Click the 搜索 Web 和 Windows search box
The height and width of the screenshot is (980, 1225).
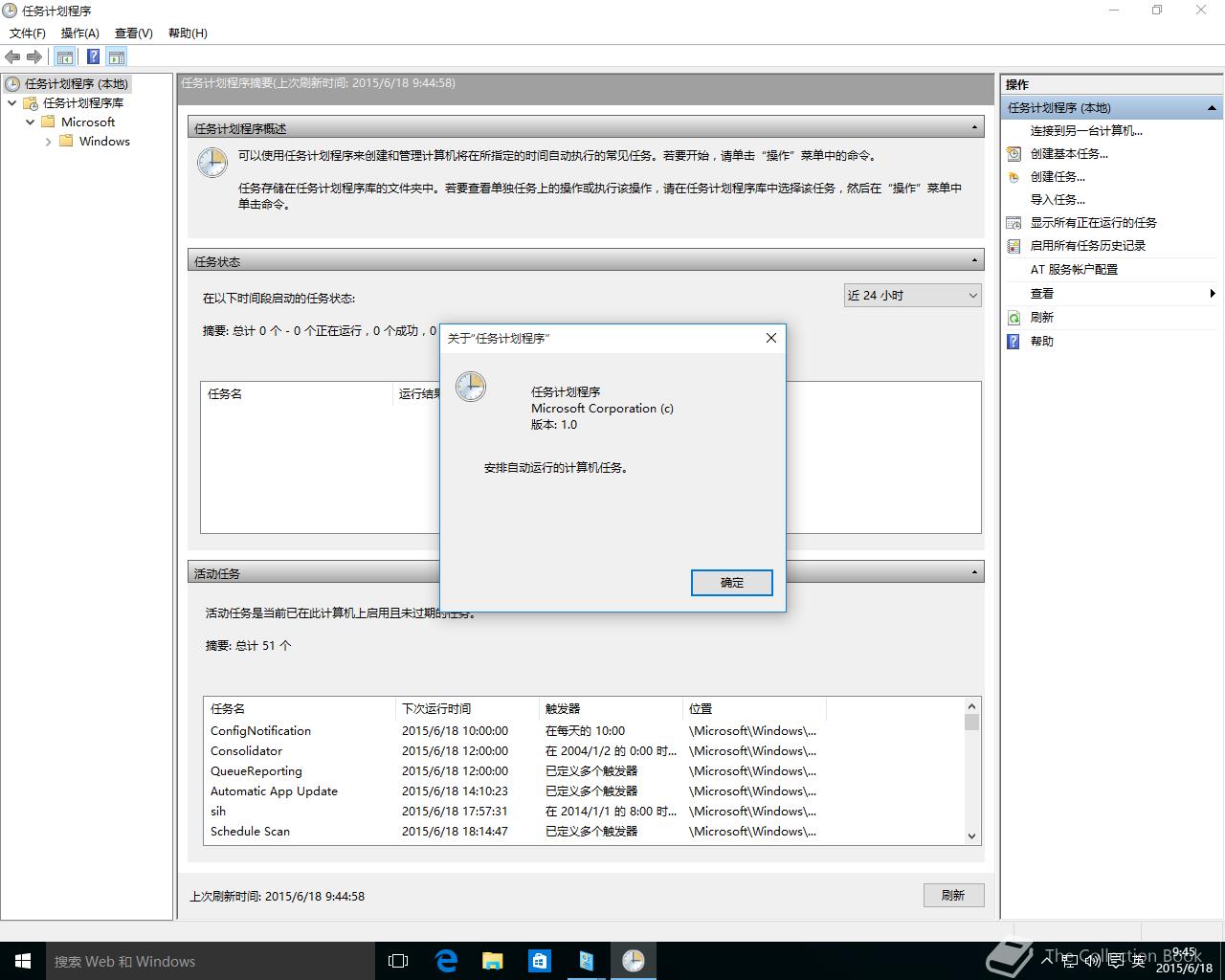coord(211,961)
